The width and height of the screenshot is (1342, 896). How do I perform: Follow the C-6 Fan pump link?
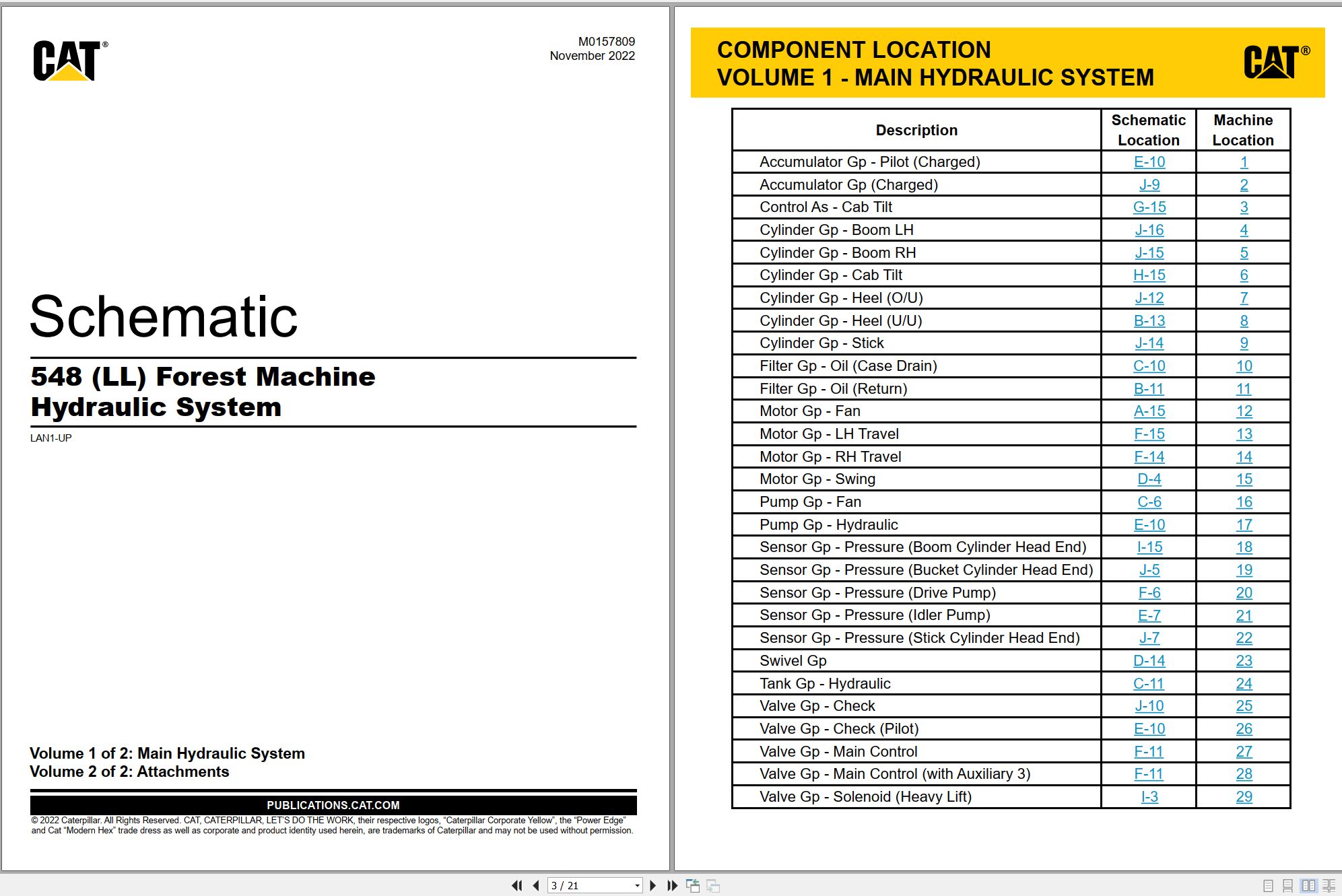click(x=1149, y=502)
